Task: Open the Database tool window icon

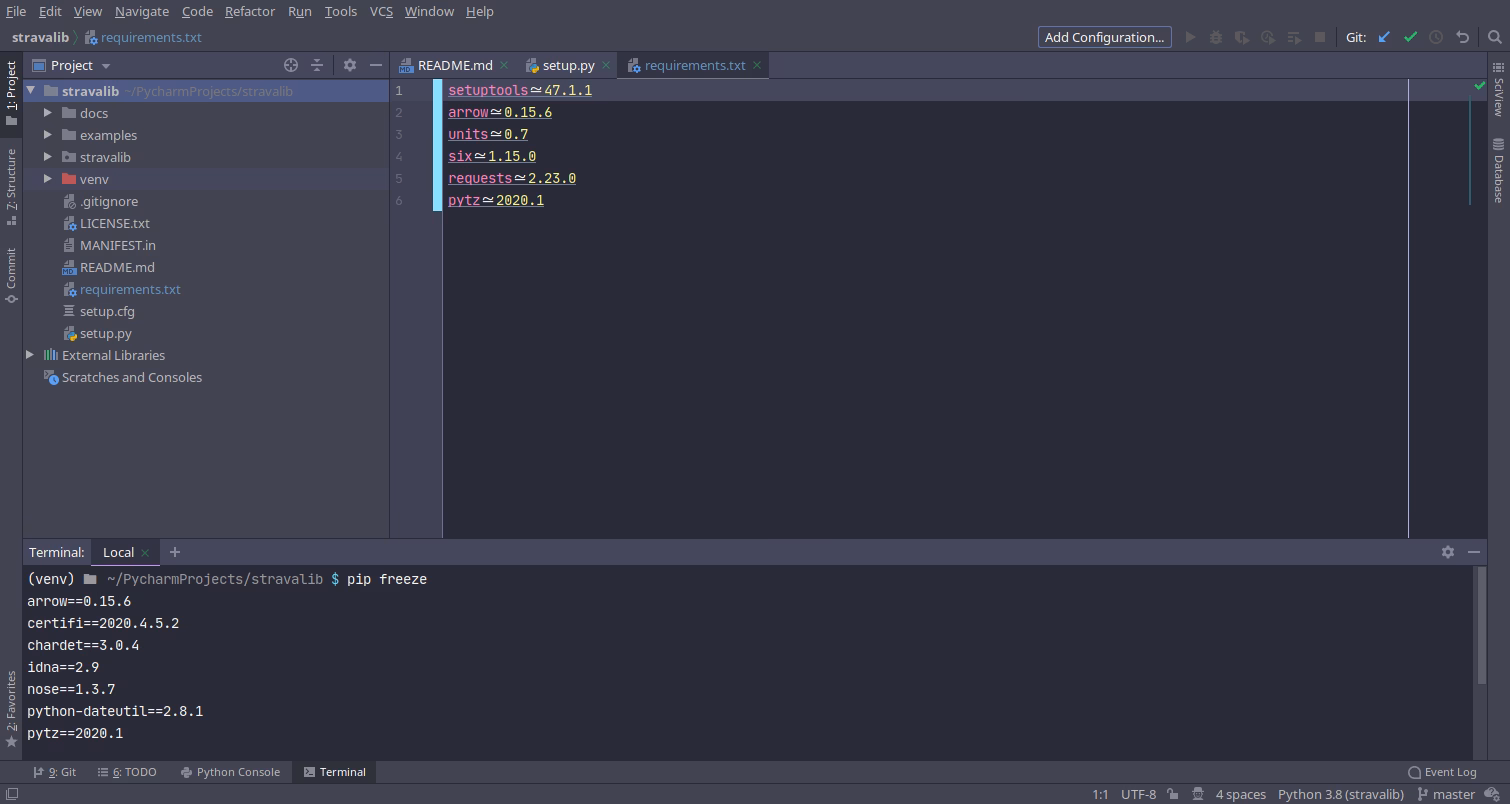Action: click(1497, 160)
